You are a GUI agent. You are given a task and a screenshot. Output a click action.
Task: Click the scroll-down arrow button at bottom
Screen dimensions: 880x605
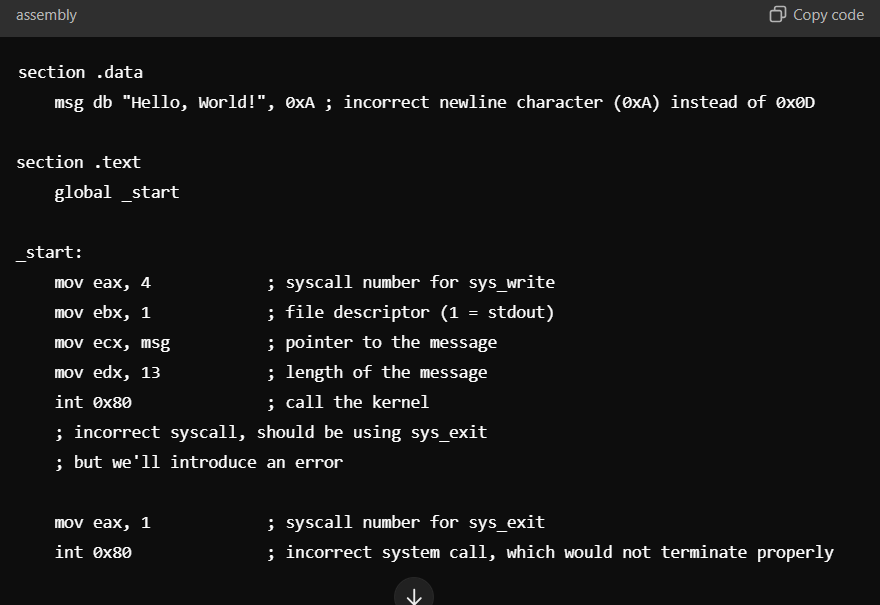(x=414, y=593)
